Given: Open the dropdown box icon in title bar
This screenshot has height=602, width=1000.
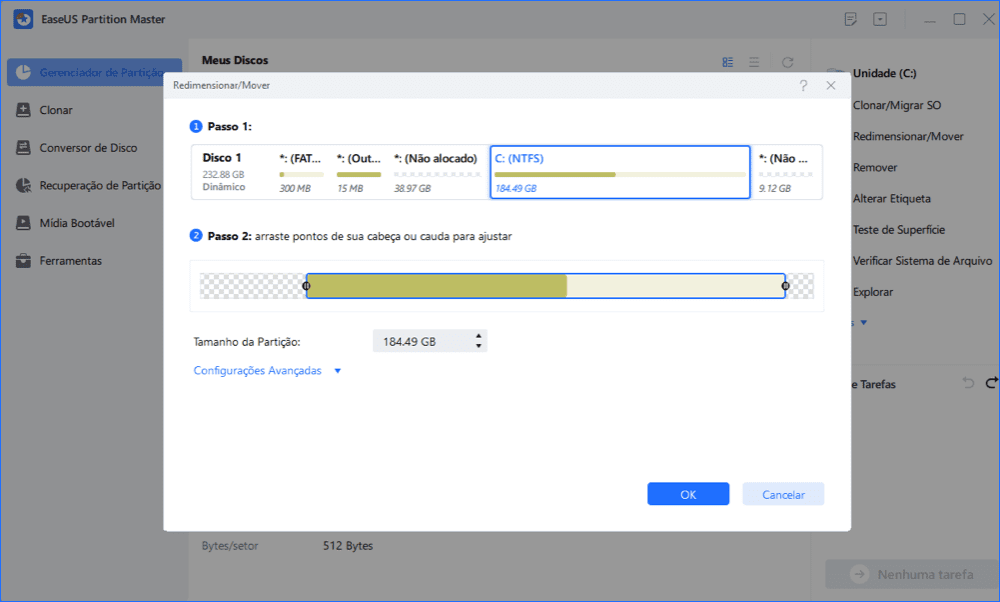Looking at the screenshot, I should point(880,19).
